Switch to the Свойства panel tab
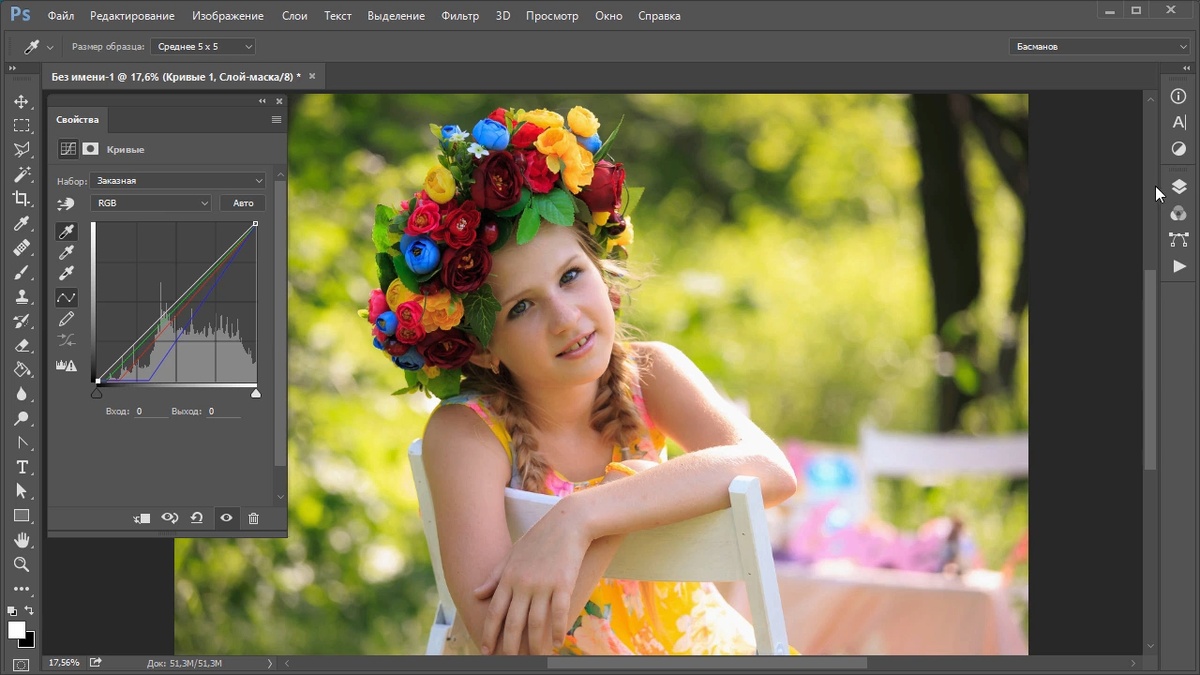This screenshot has height=675, width=1200. (x=77, y=120)
